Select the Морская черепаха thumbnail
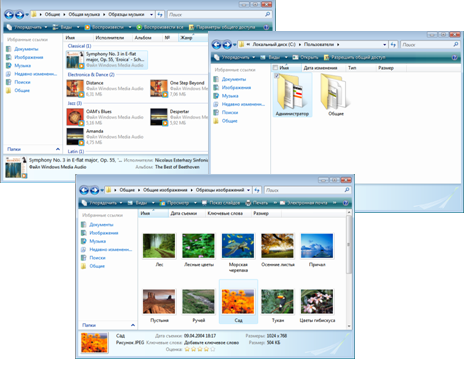Screen dimensions: 465x367 pos(238,246)
